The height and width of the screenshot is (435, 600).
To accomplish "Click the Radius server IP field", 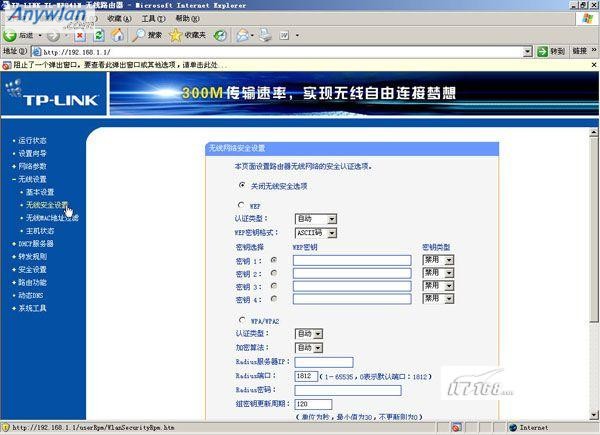I will [324, 362].
